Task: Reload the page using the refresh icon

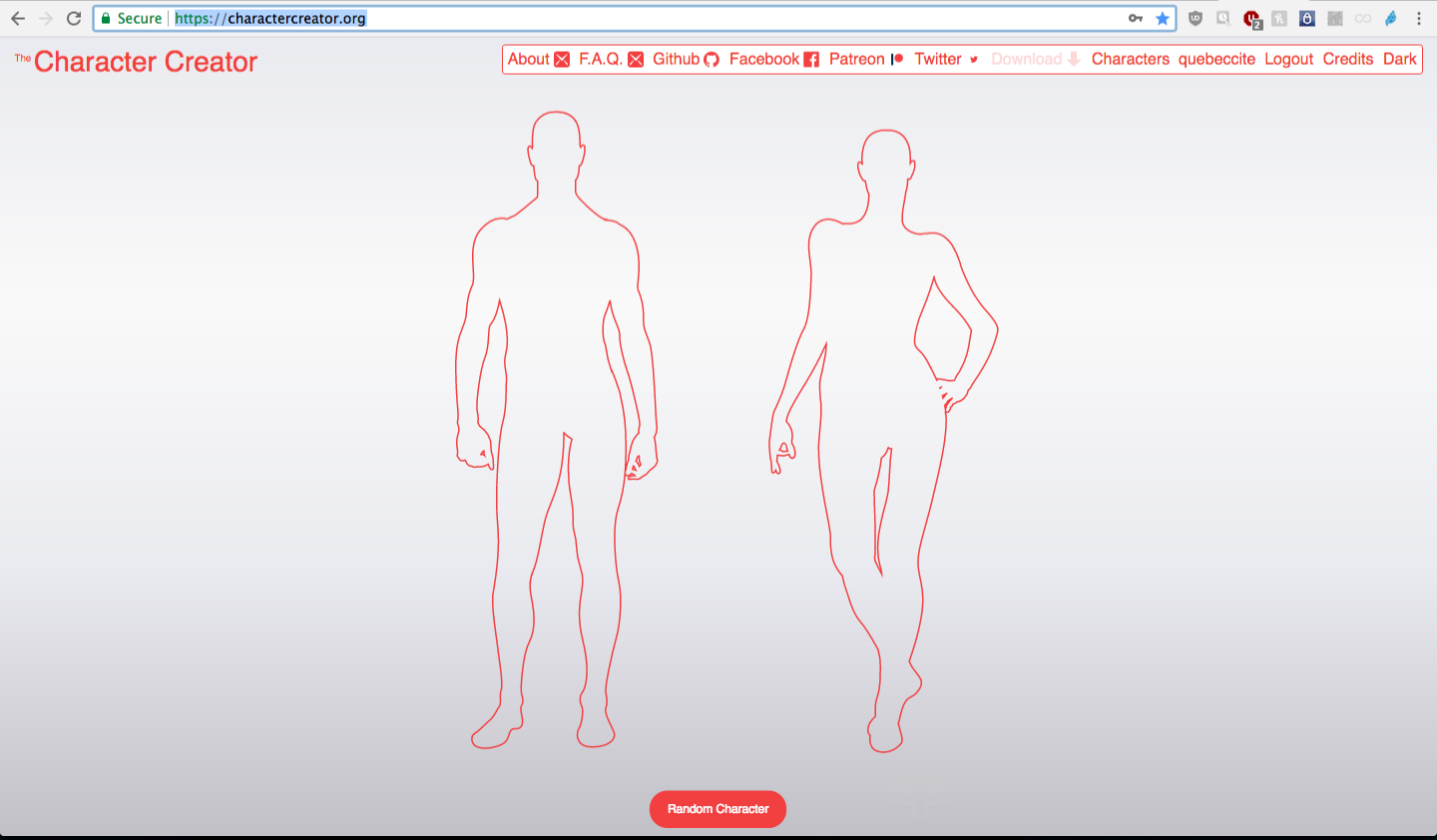Action: 74,18
